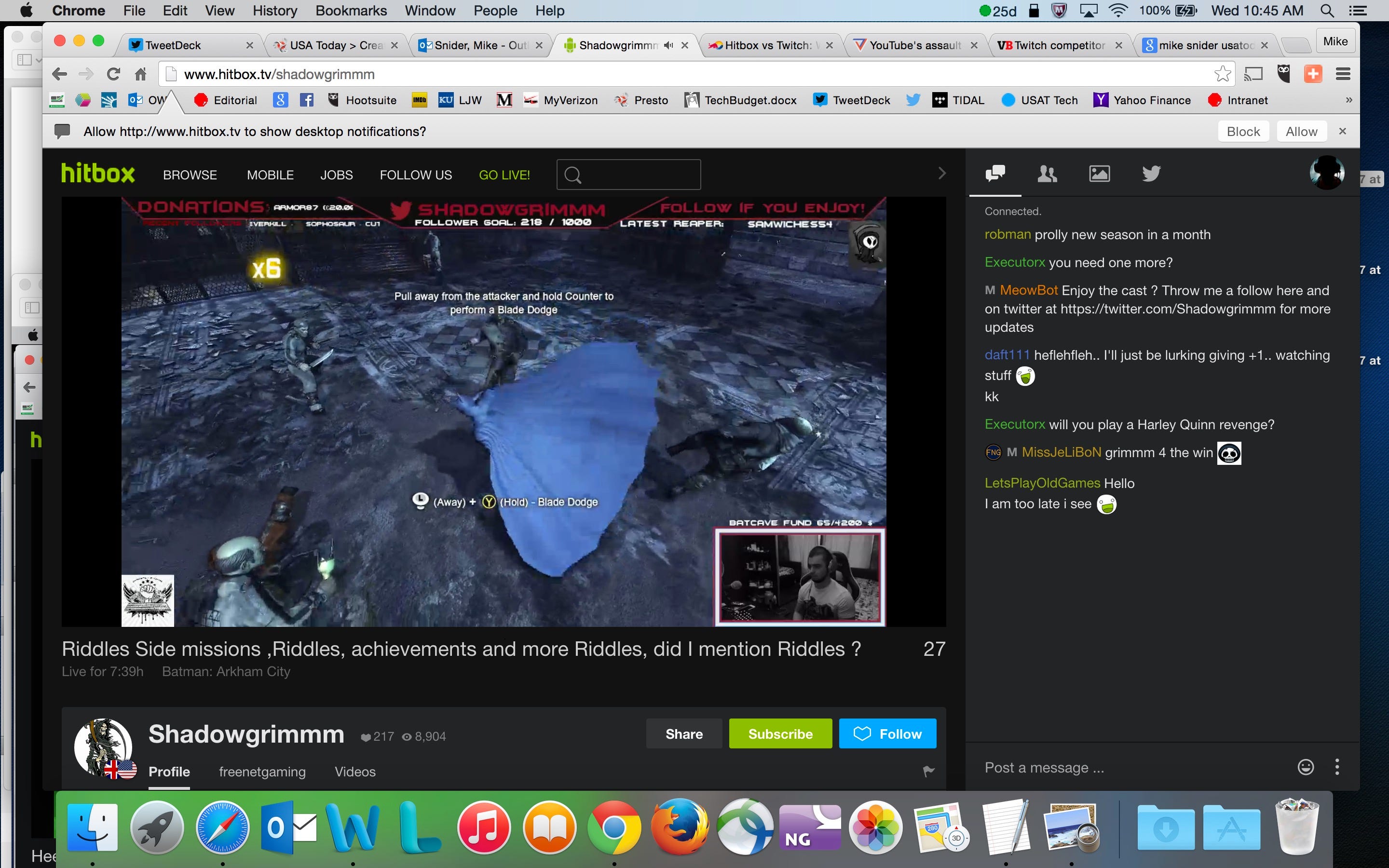Open the Photos app in the Dock
The height and width of the screenshot is (868, 1389).
875,827
